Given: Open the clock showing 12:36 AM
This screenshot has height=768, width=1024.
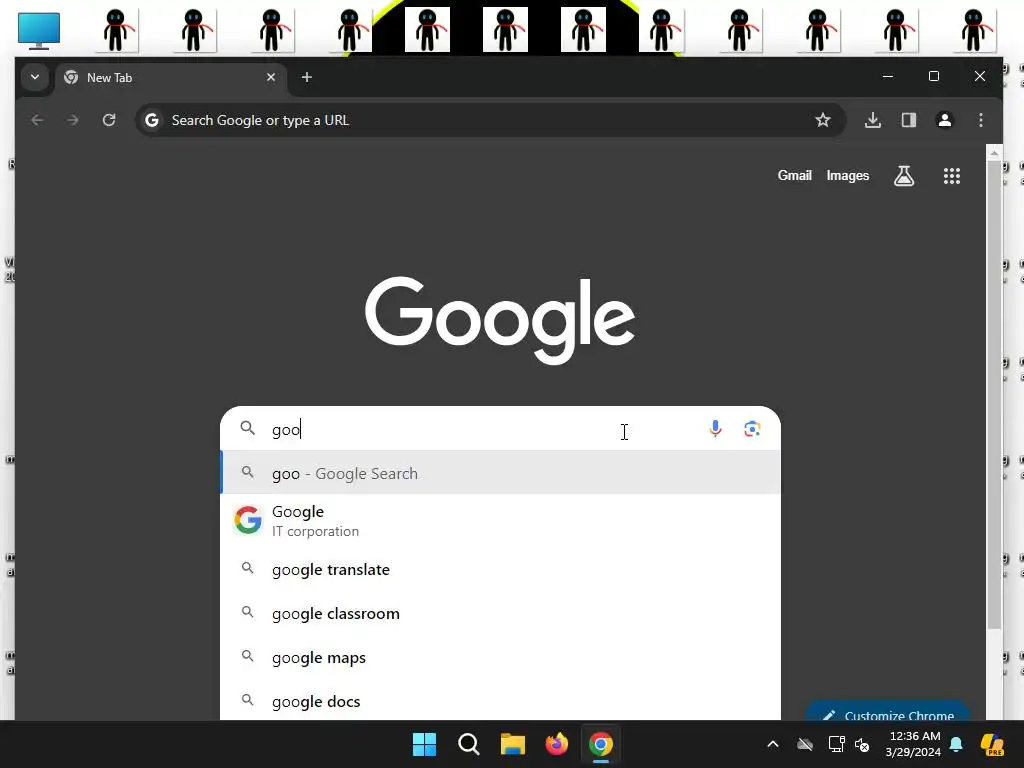Looking at the screenshot, I should (x=913, y=744).
